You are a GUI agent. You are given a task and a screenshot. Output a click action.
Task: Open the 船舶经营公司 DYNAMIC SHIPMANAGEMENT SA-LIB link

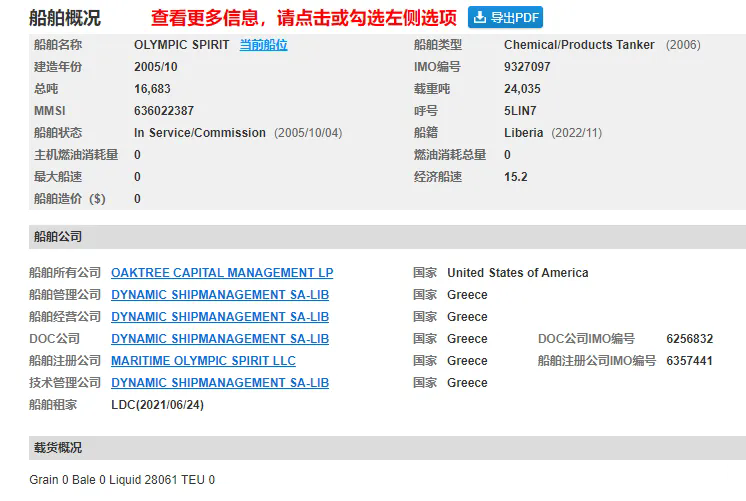pos(220,316)
